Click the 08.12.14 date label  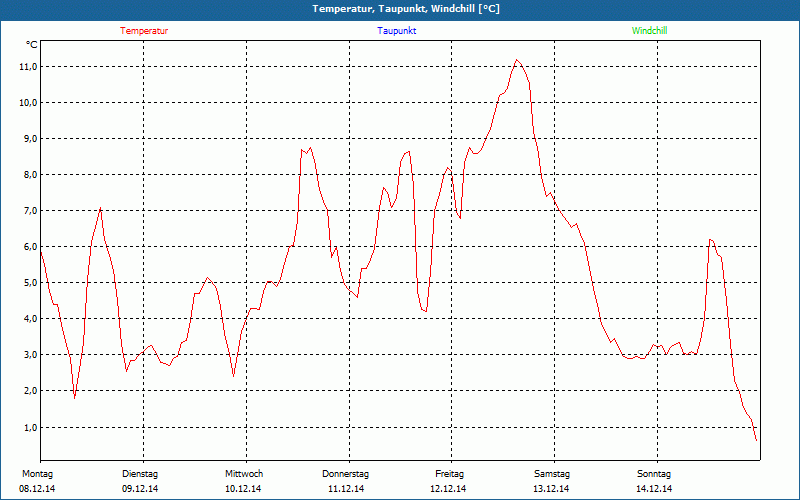tap(37, 489)
